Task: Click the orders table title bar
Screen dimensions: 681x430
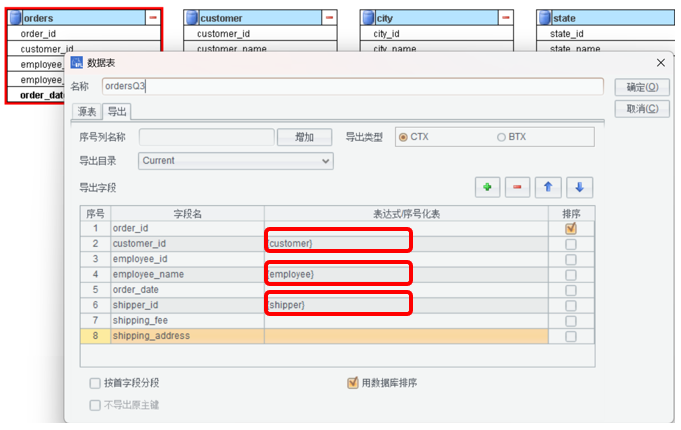Action: (x=83, y=18)
